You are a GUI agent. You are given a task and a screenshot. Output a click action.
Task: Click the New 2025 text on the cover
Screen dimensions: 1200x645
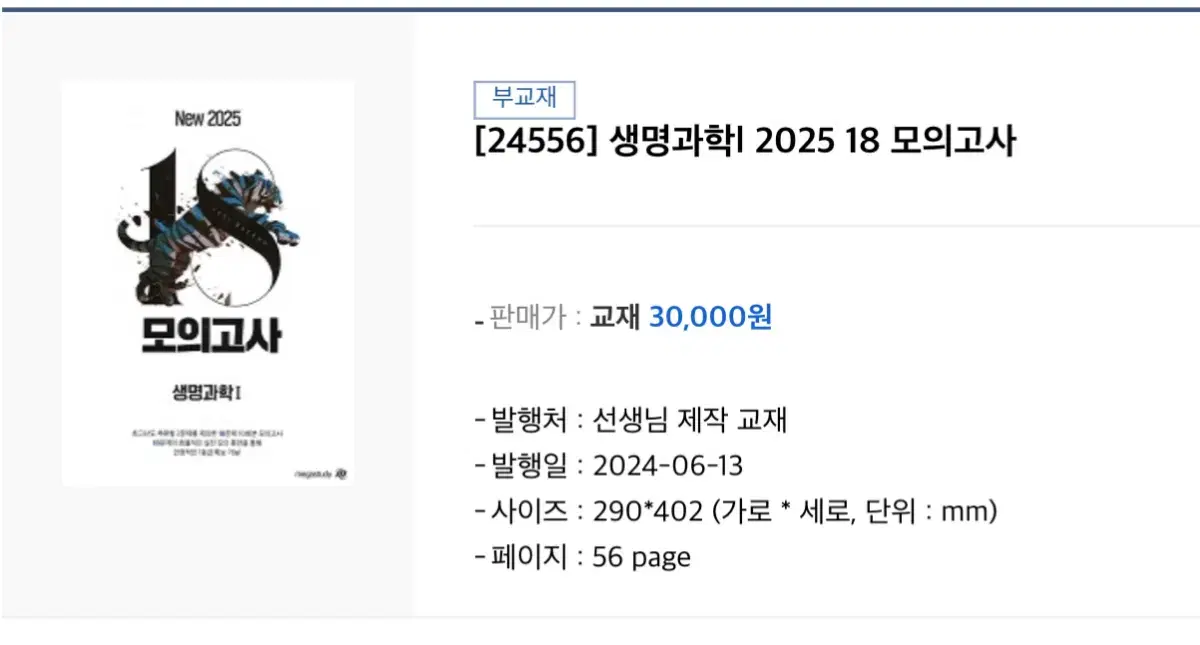[208, 118]
